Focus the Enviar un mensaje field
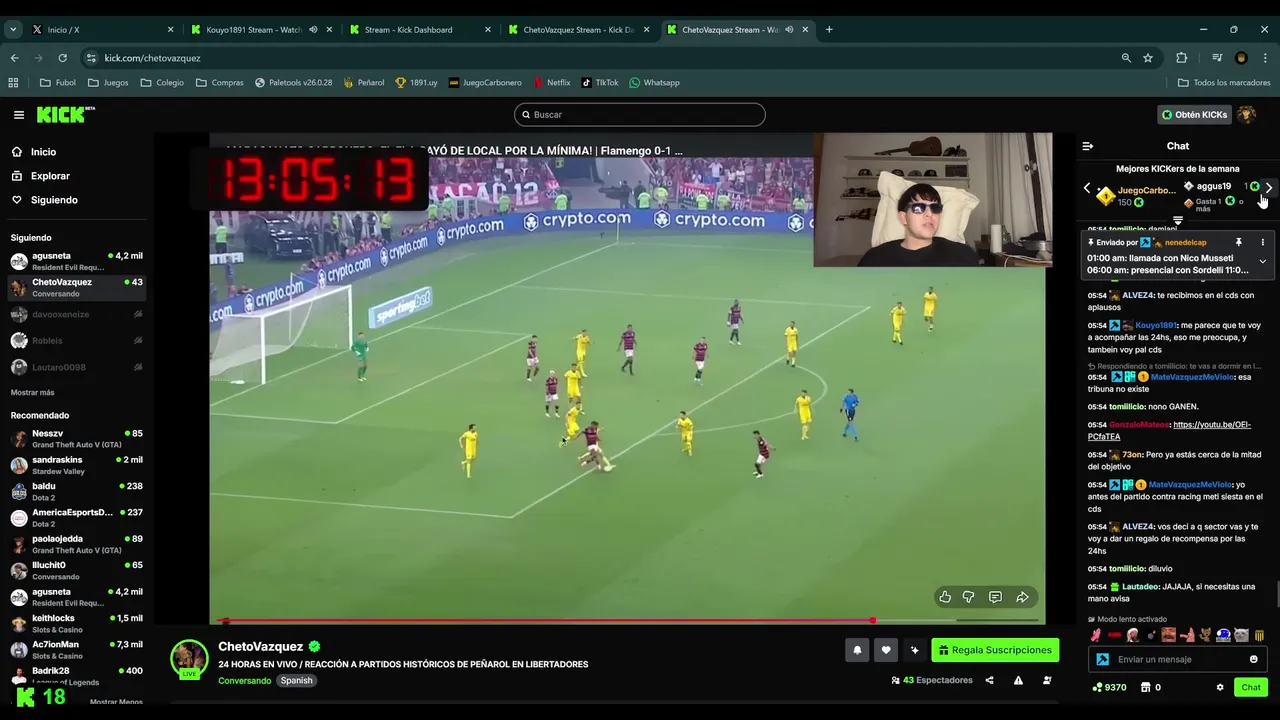This screenshot has width=1280, height=720. (x=1176, y=659)
